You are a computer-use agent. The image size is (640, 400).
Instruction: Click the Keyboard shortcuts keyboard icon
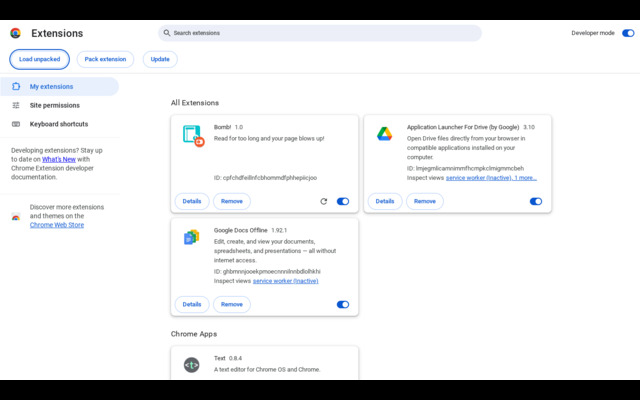(x=16, y=124)
